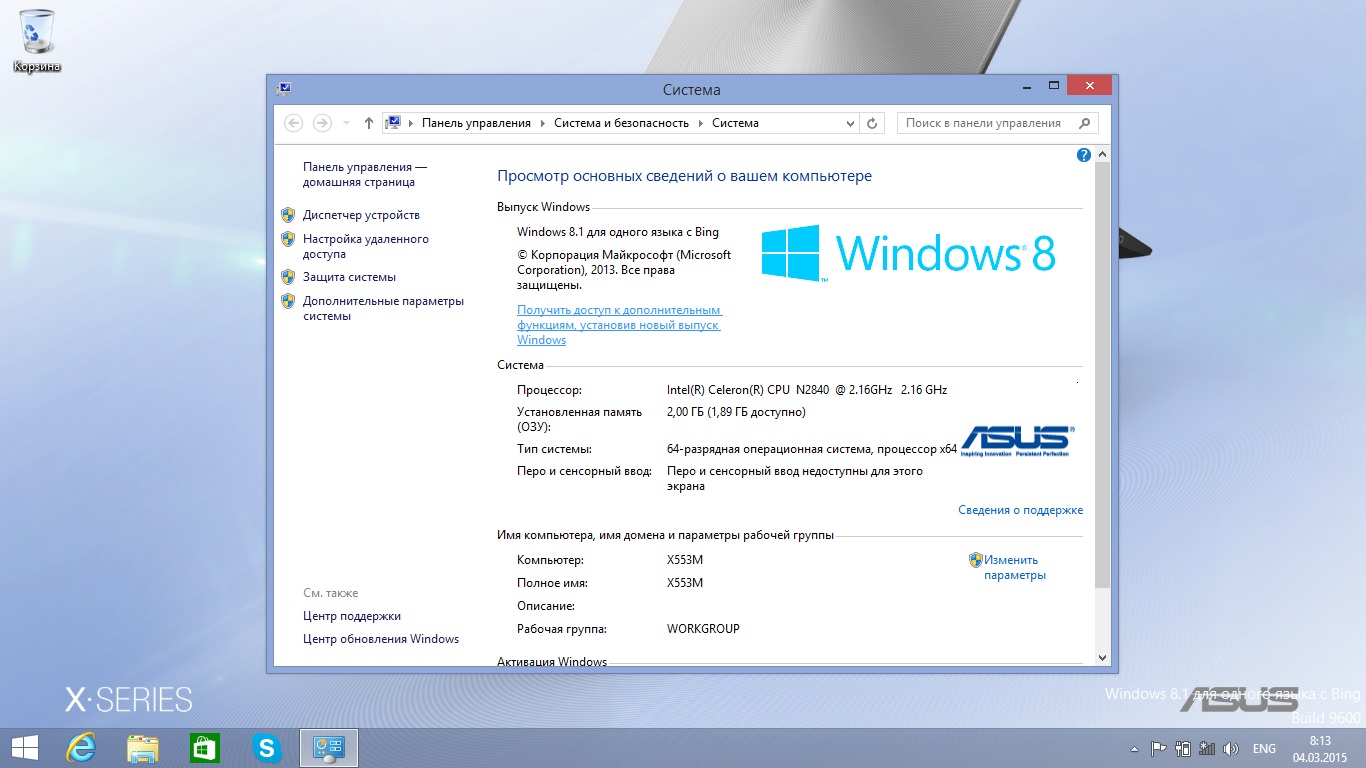
Task: Expand the address bar history dropdown
Action: tap(851, 123)
